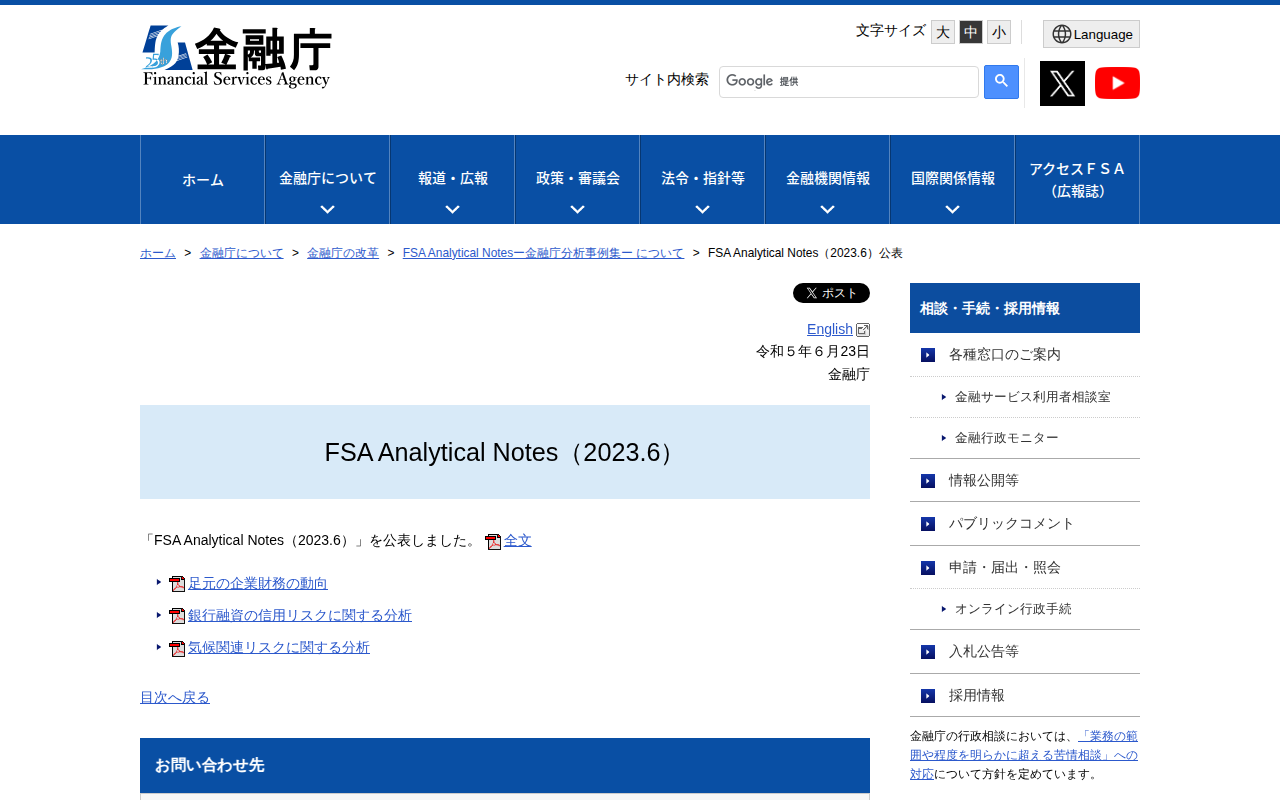
Task: Expand the 金融庁について menu chevron
Action: click(327, 209)
